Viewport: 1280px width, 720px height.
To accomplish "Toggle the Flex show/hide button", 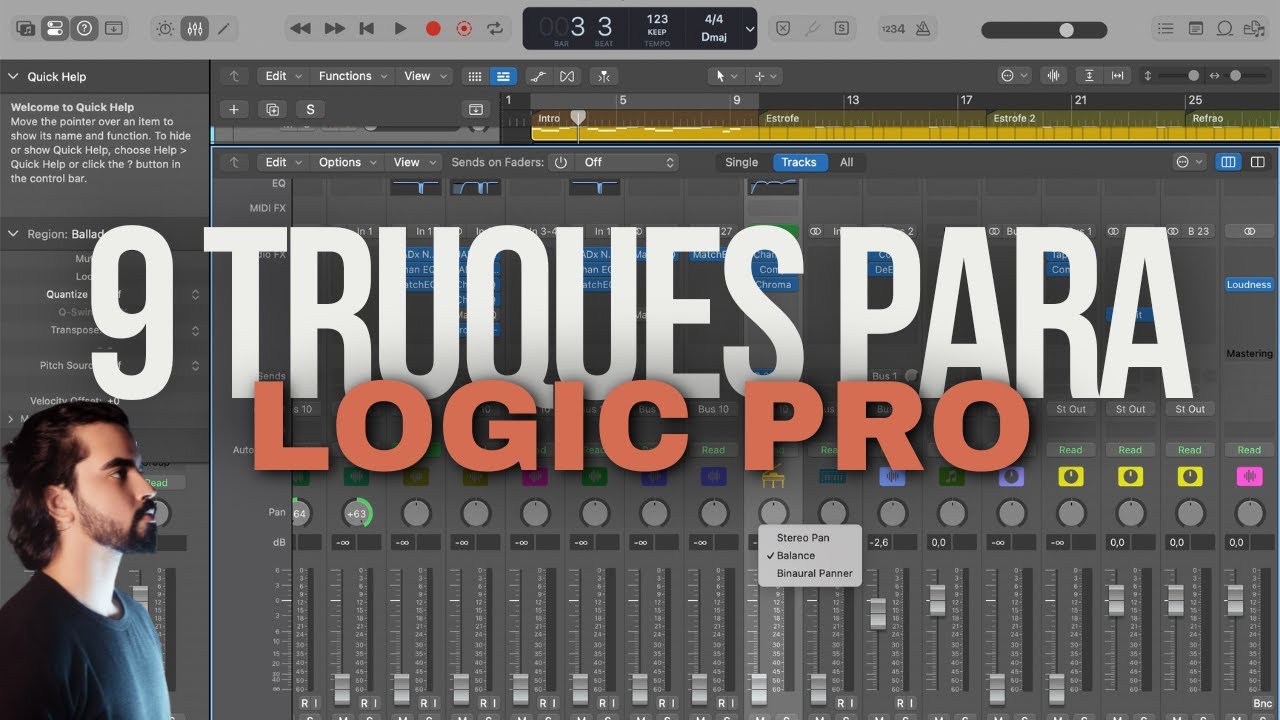I will [x=567, y=76].
